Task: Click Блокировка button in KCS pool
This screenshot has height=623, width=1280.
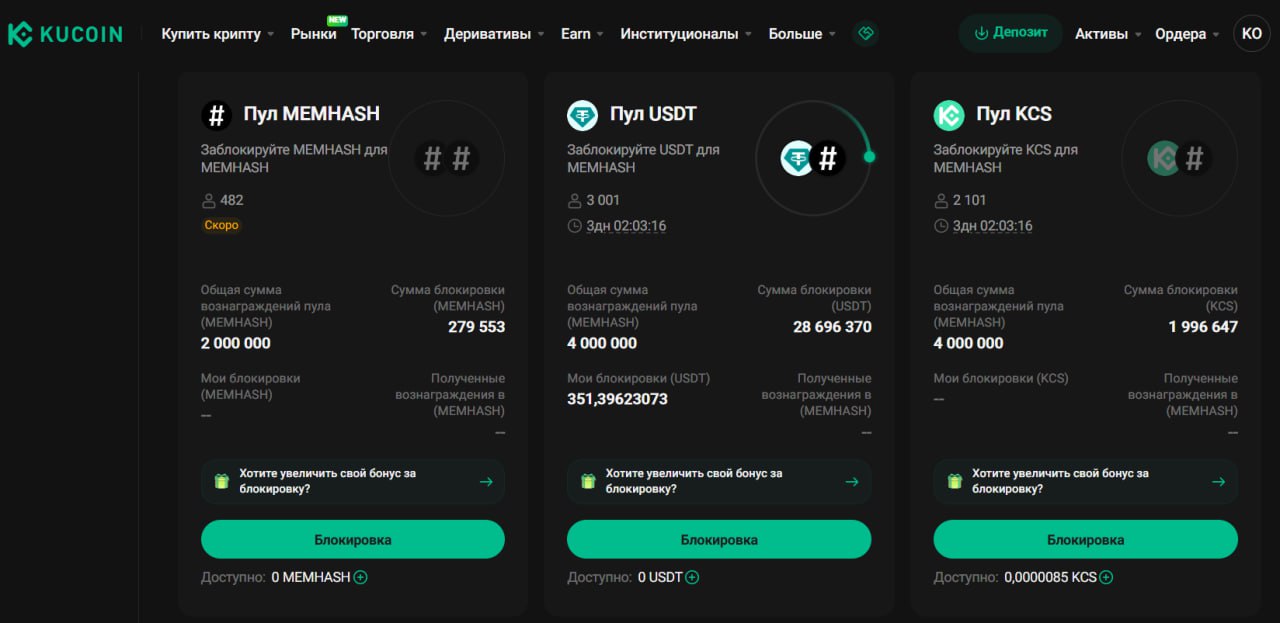Action: [1085, 539]
